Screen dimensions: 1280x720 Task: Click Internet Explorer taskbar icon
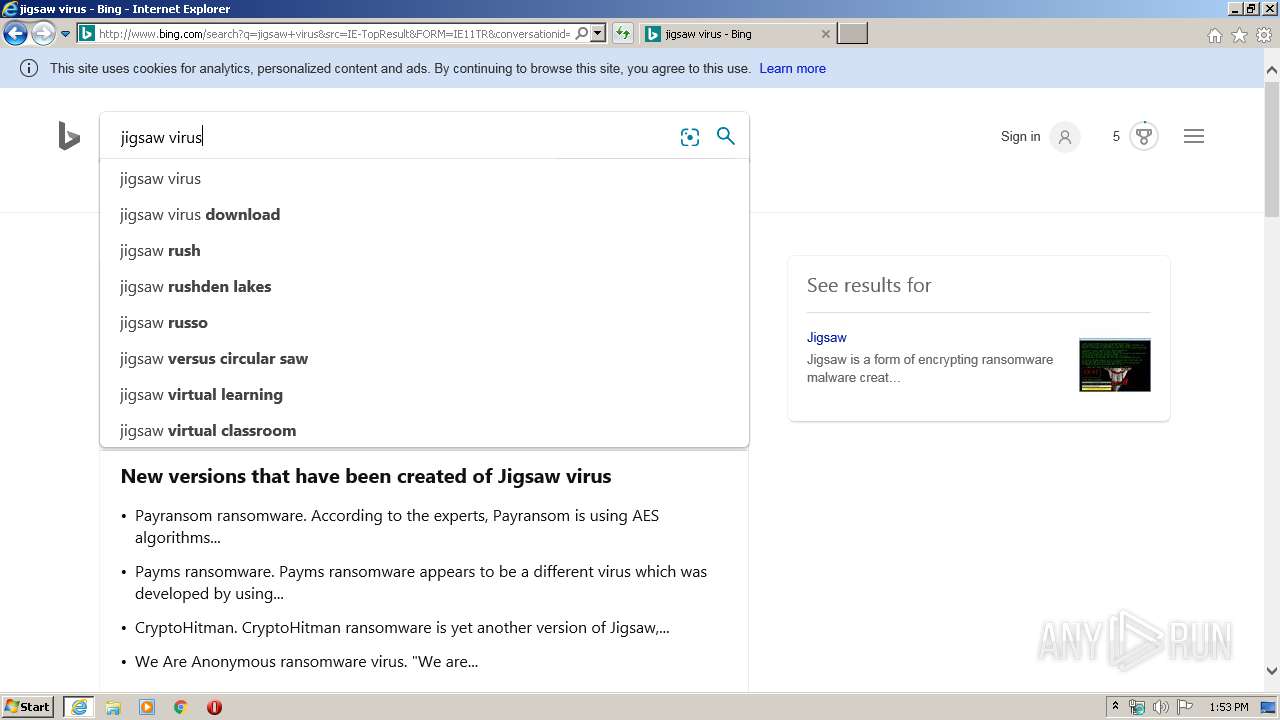click(x=79, y=707)
